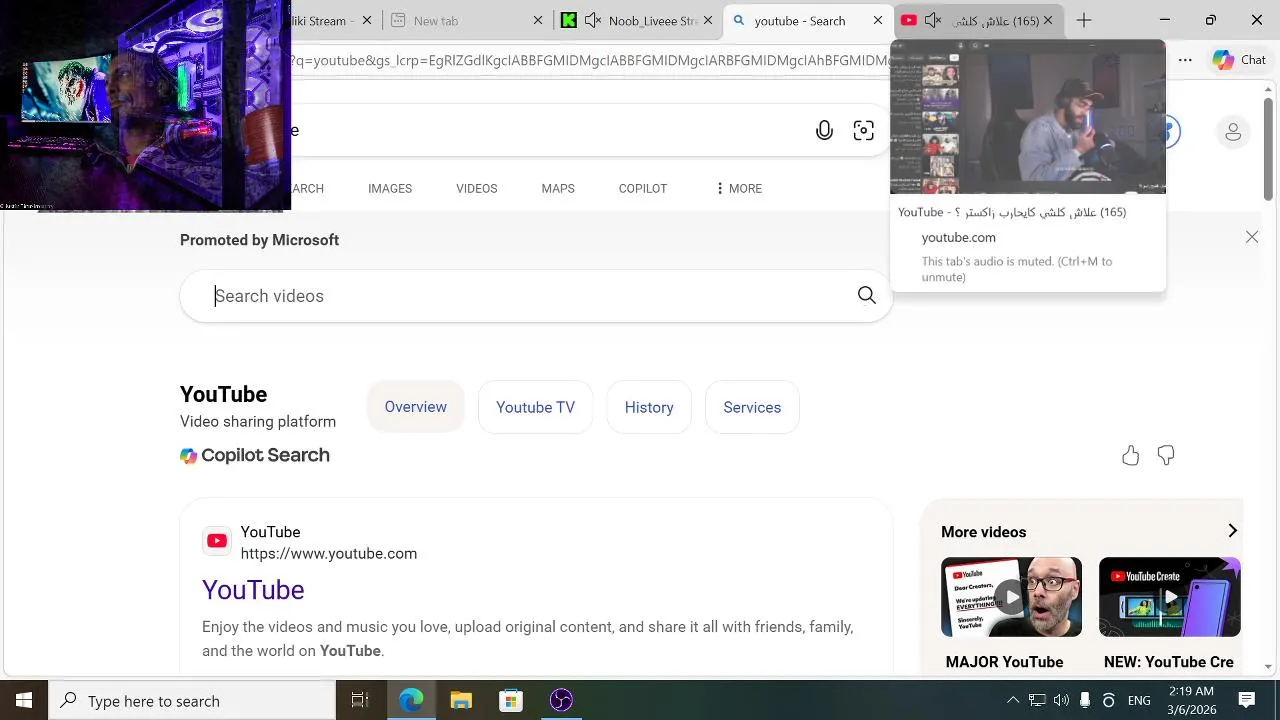The width and height of the screenshot is (1280, 720).
Task: Switch to MAPS search tab
Action: click(x=558, y=188)
